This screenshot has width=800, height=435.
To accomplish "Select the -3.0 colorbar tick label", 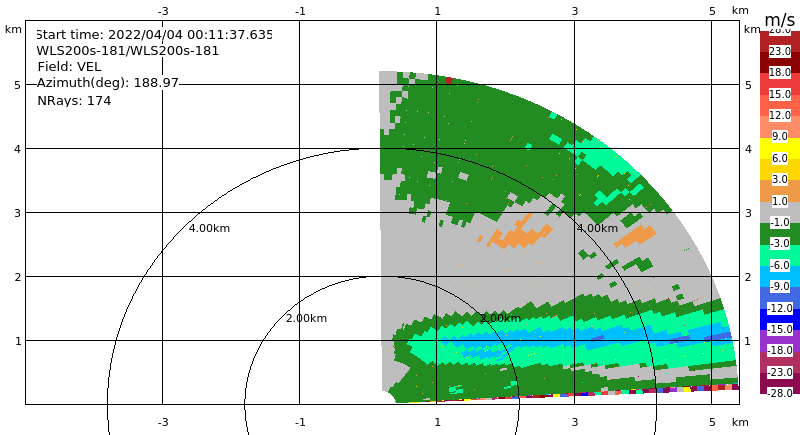I will coord(780,243).
